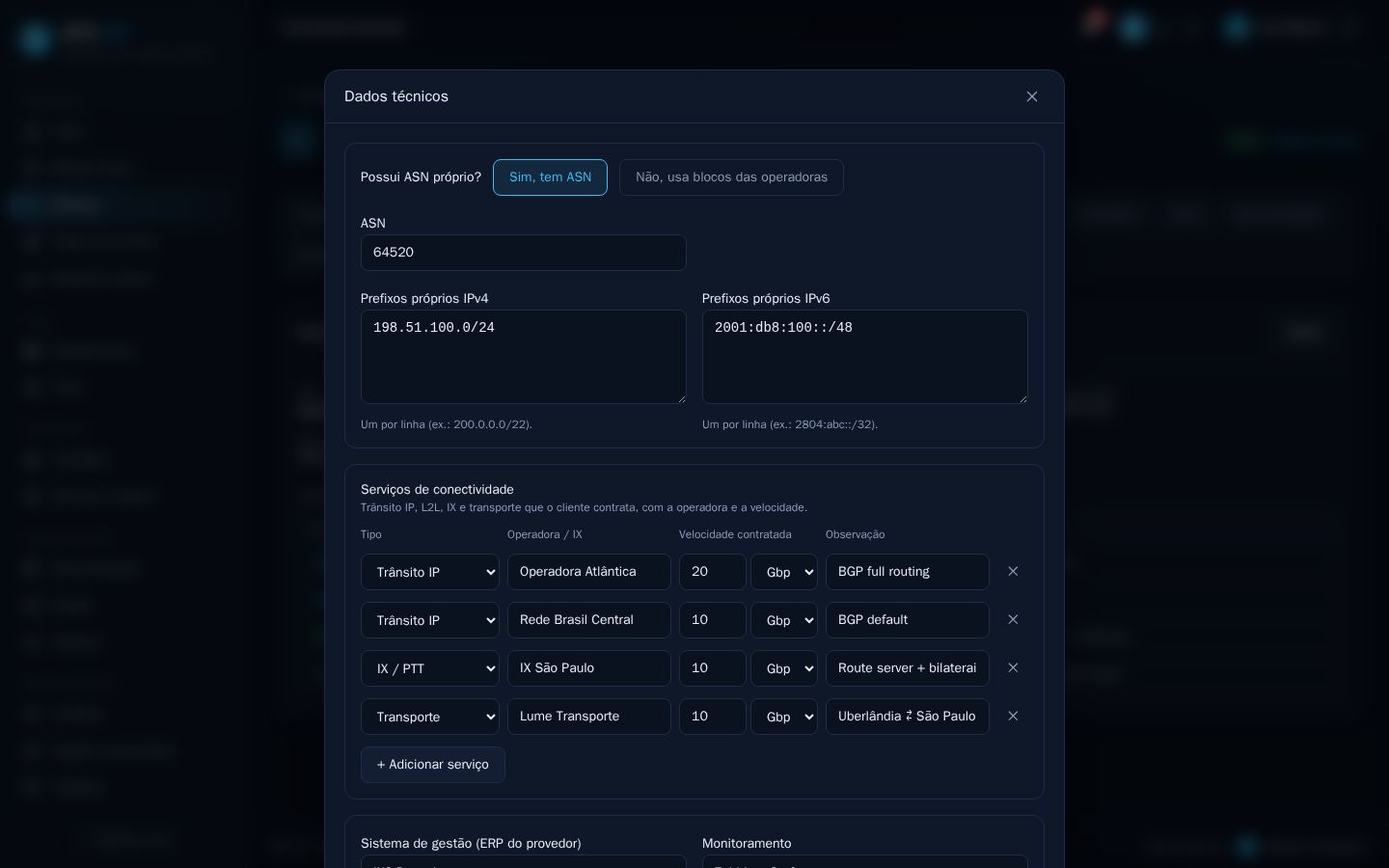Open the 'IX / PTT' type dropdown
Image resolution: width=1389 pixels, height=868 pixels.
point(430,668)
